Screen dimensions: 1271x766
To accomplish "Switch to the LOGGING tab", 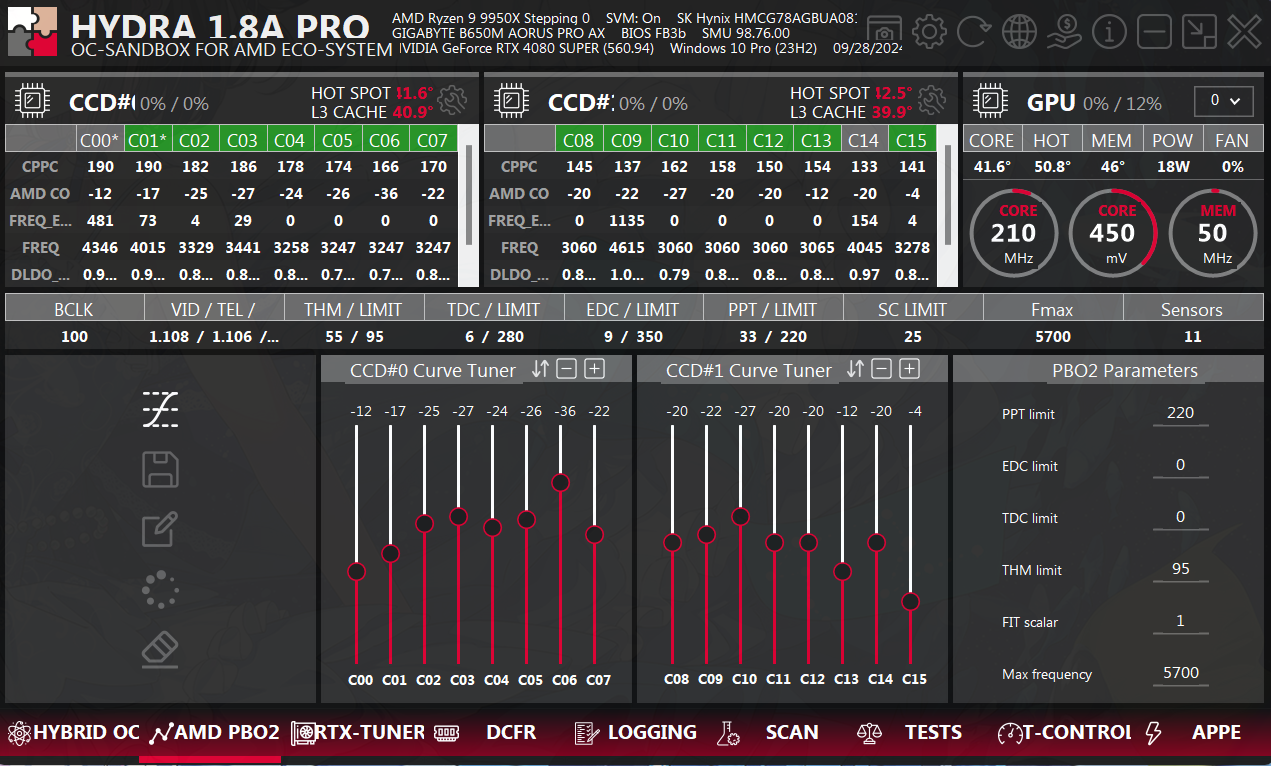I will [636, 732].
